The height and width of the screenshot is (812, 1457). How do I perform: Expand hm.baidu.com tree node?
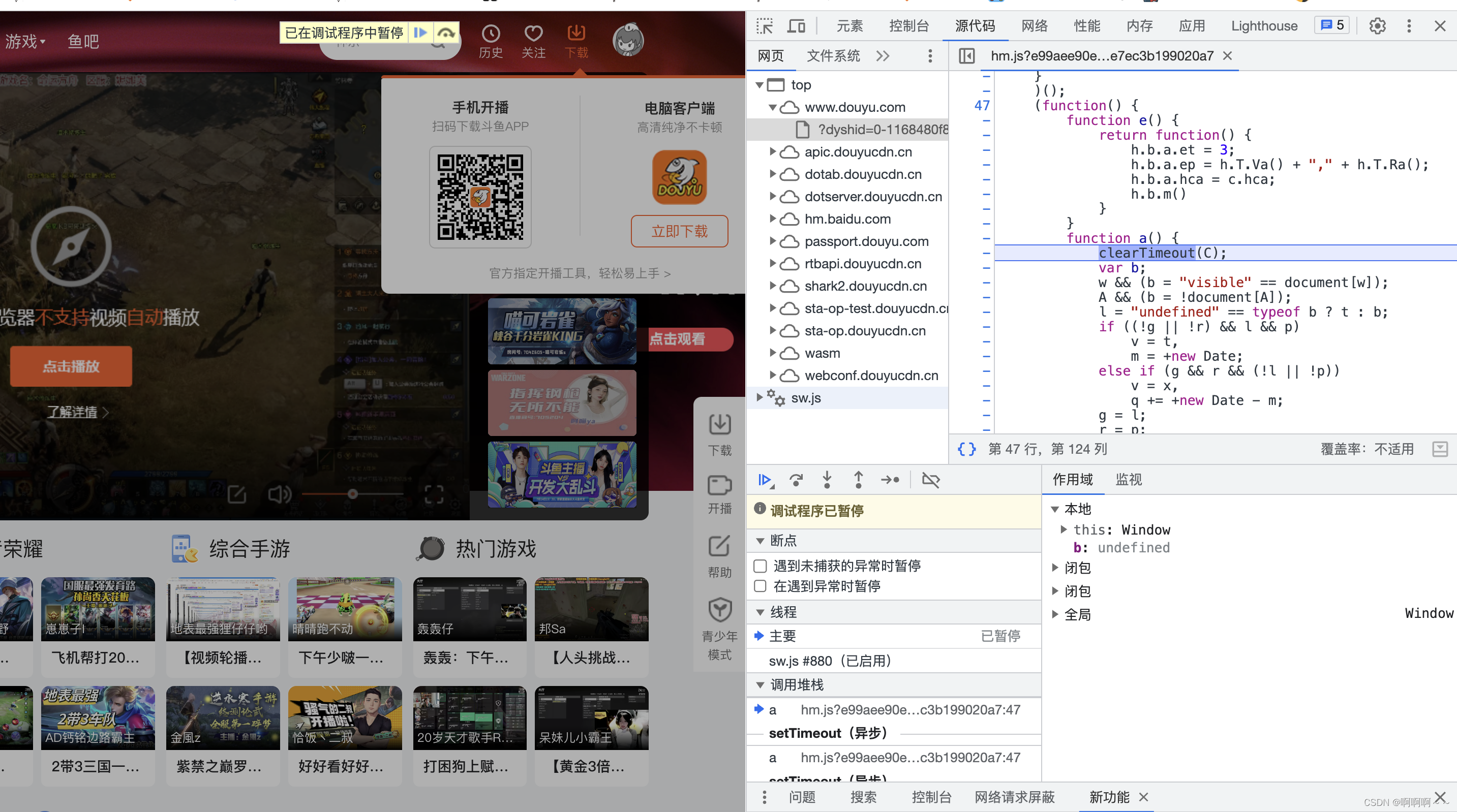(772, 219)
